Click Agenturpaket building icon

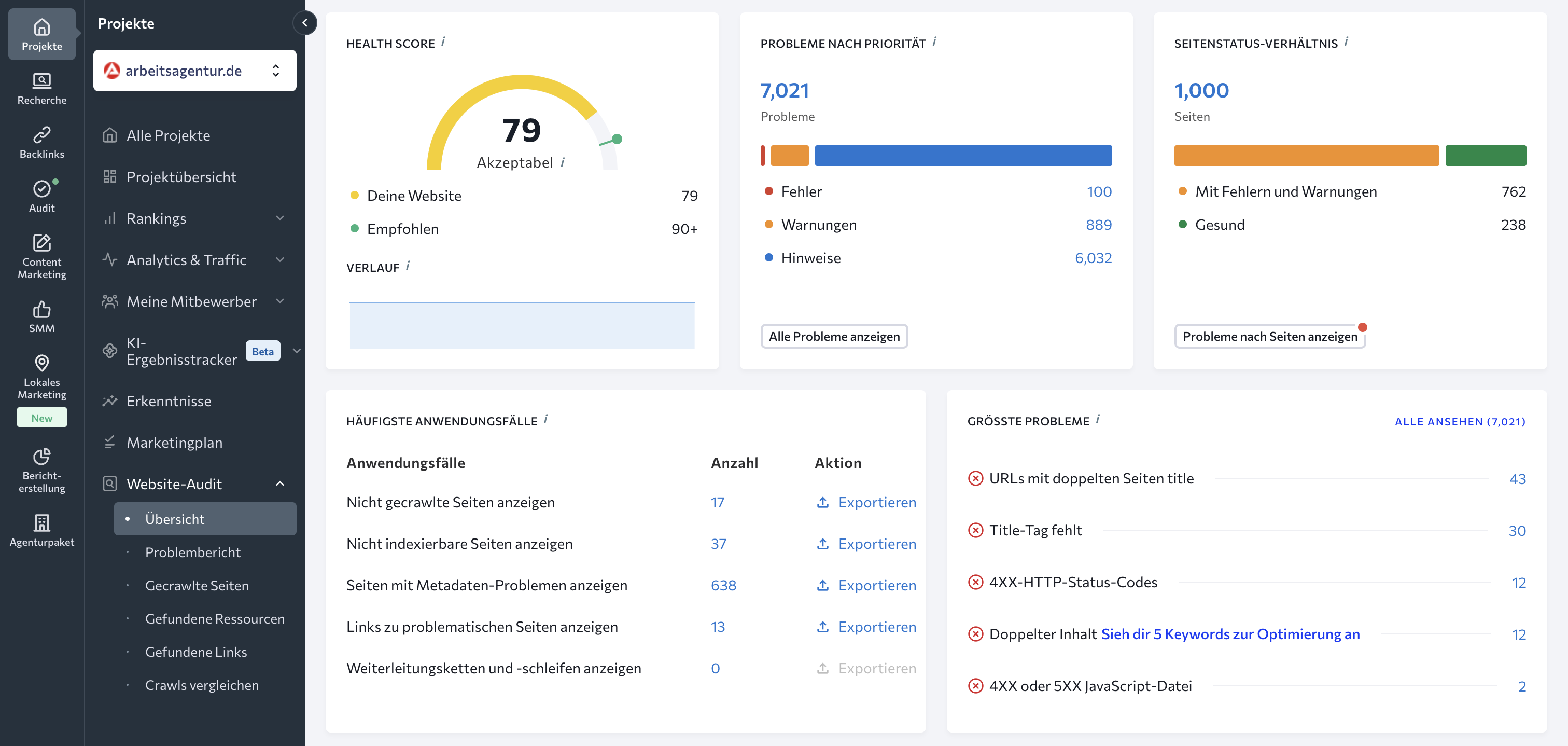click(x=41, y=522)
